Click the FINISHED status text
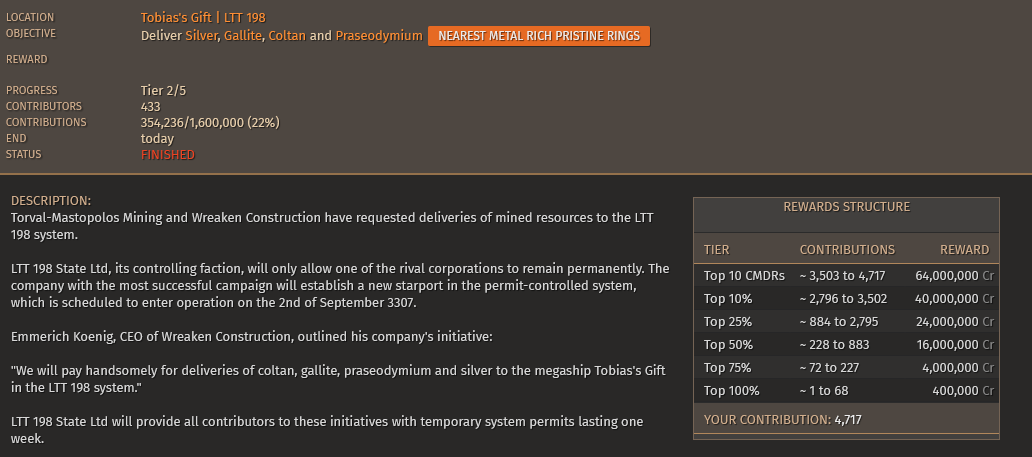The height and width of the screenshot is (457, 1032). coord(168,155)
